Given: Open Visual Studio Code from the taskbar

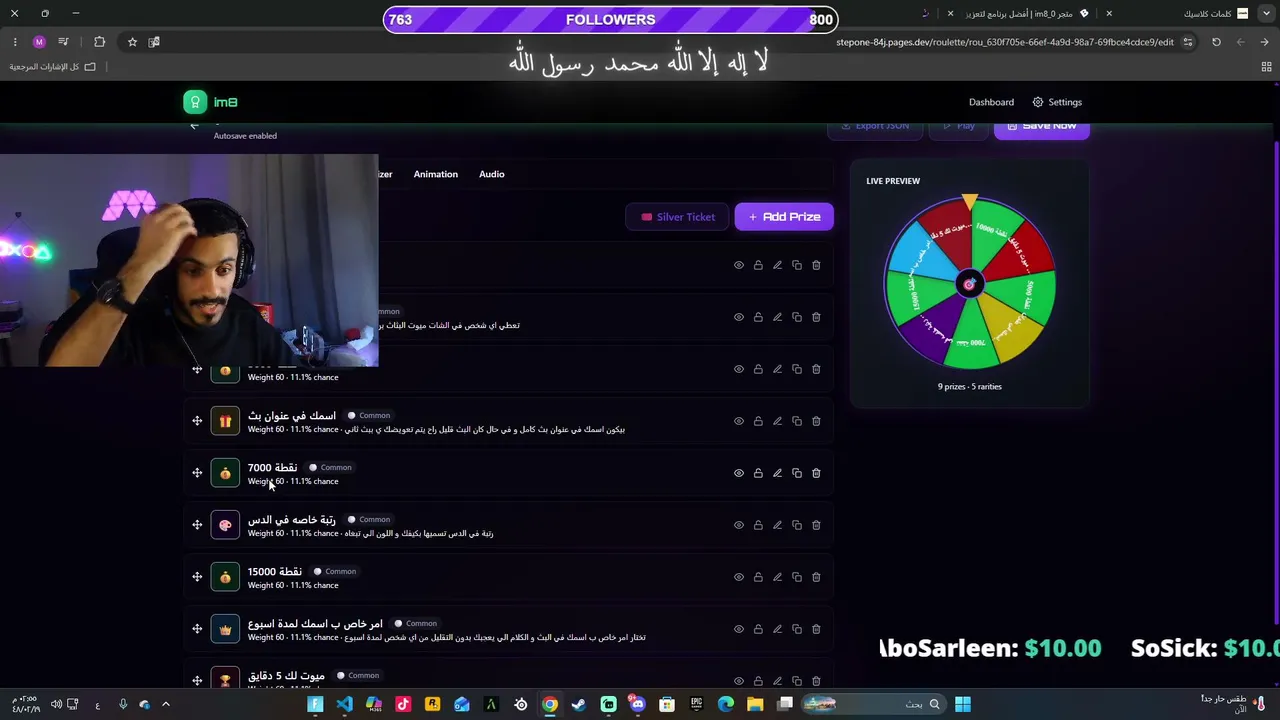Looking at the screenshot, I should coord(344,705).
